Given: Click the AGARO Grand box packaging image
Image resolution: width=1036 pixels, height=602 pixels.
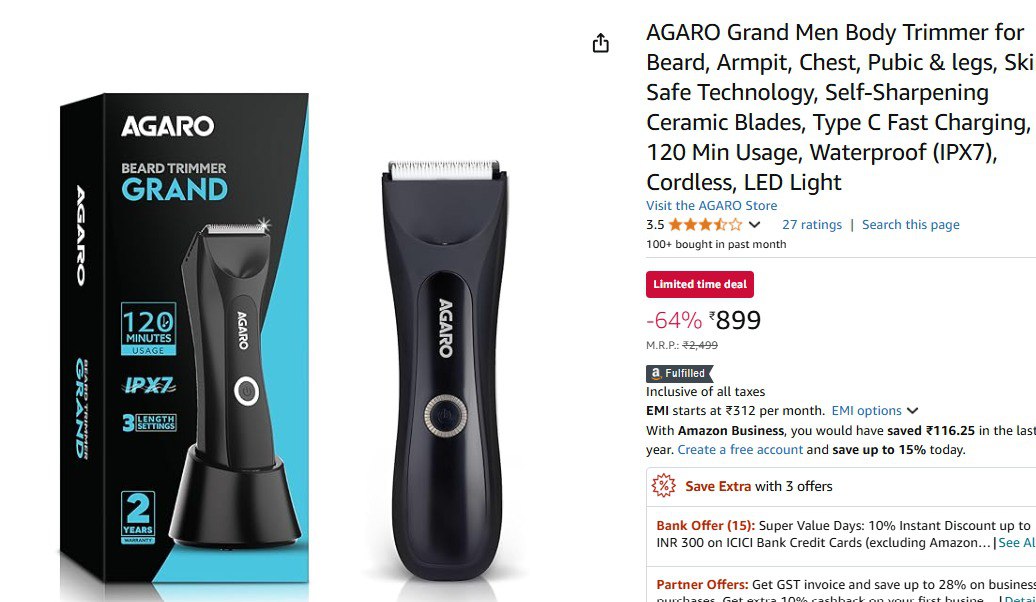Looking at the screenshot, I should pyautogui.click(x=184, y=338).
